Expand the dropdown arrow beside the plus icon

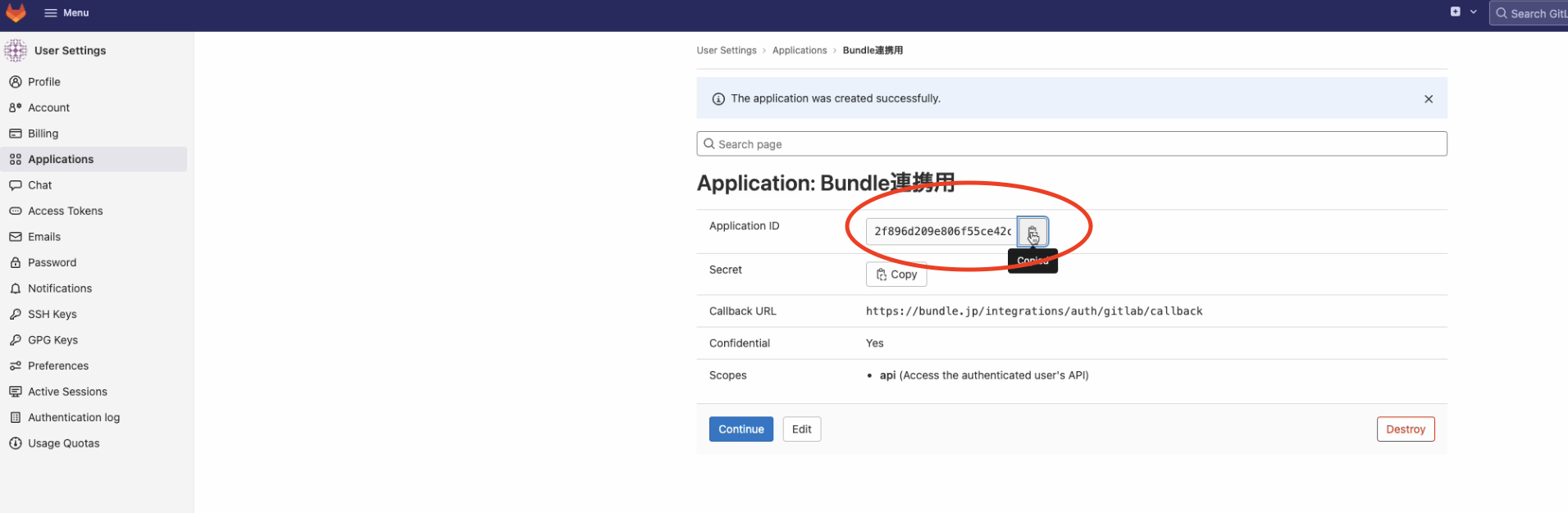tap(1473, 12)
